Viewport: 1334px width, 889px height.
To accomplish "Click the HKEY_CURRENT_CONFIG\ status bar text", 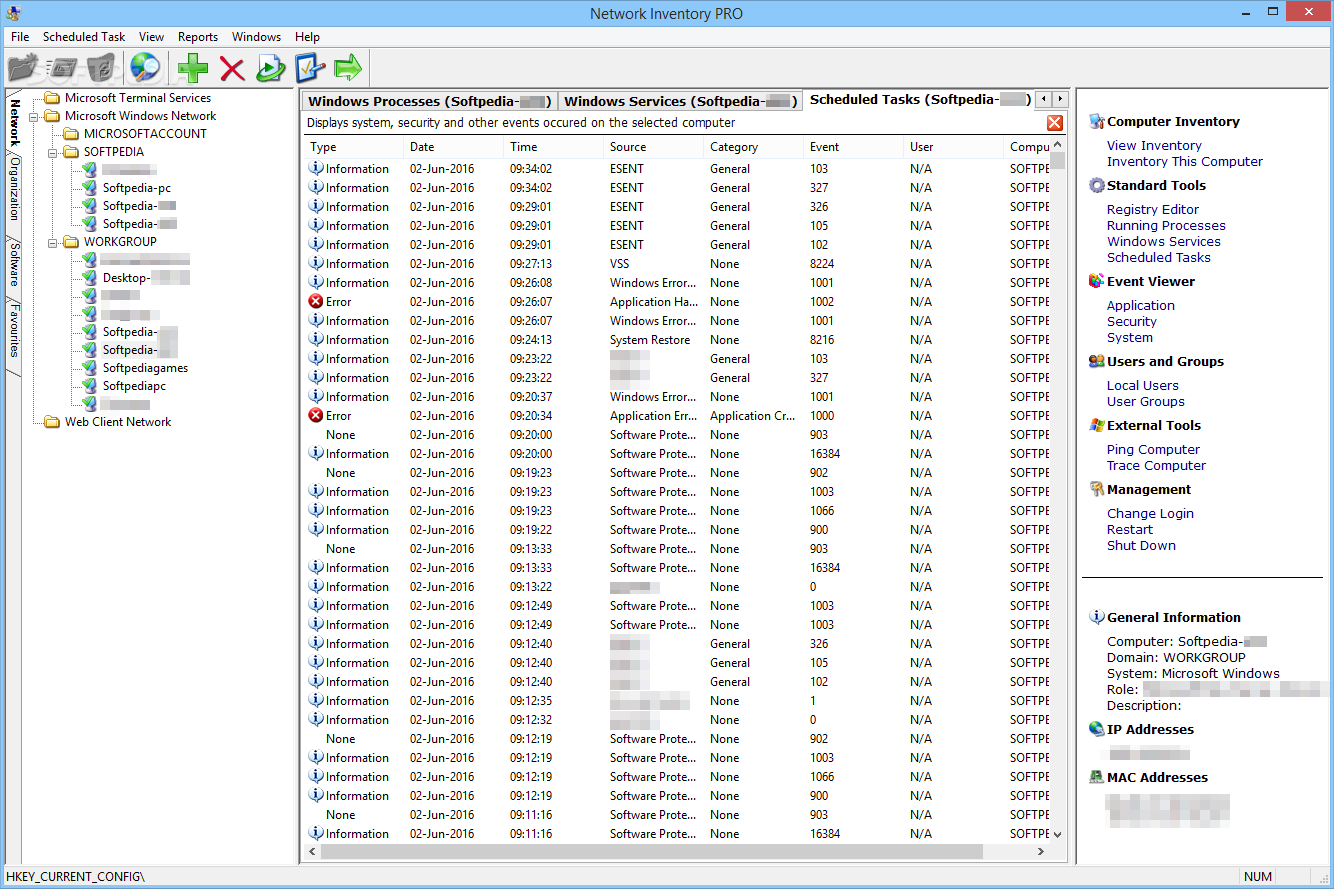I will coord(75,876).
